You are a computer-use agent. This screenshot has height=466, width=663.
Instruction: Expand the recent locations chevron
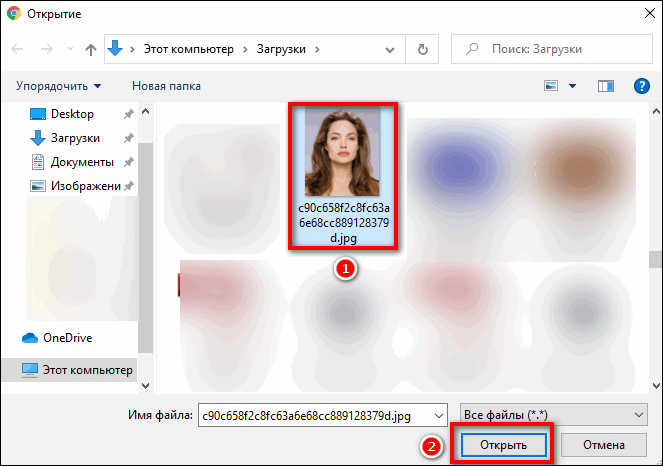click(69, 49)
